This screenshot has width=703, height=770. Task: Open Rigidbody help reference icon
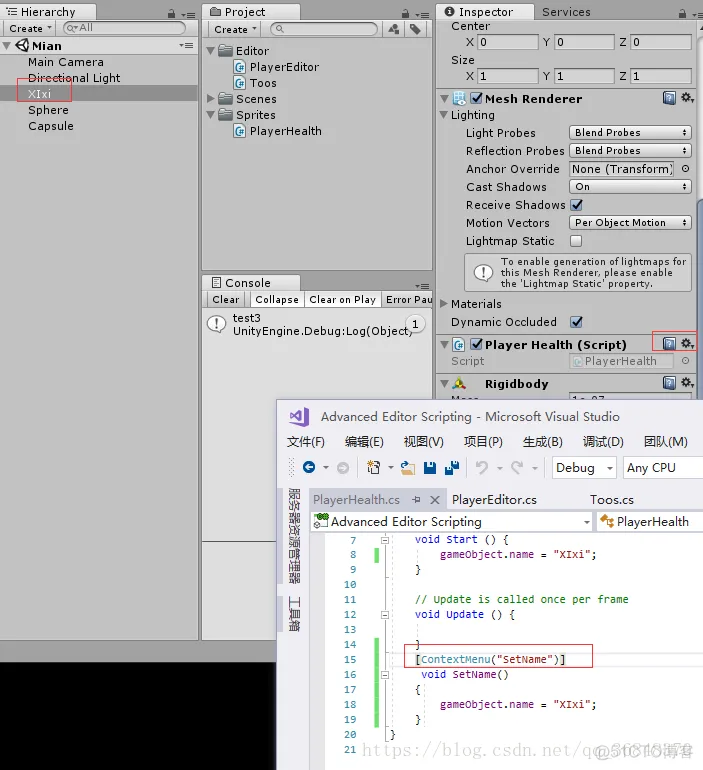tap(669, 383)
